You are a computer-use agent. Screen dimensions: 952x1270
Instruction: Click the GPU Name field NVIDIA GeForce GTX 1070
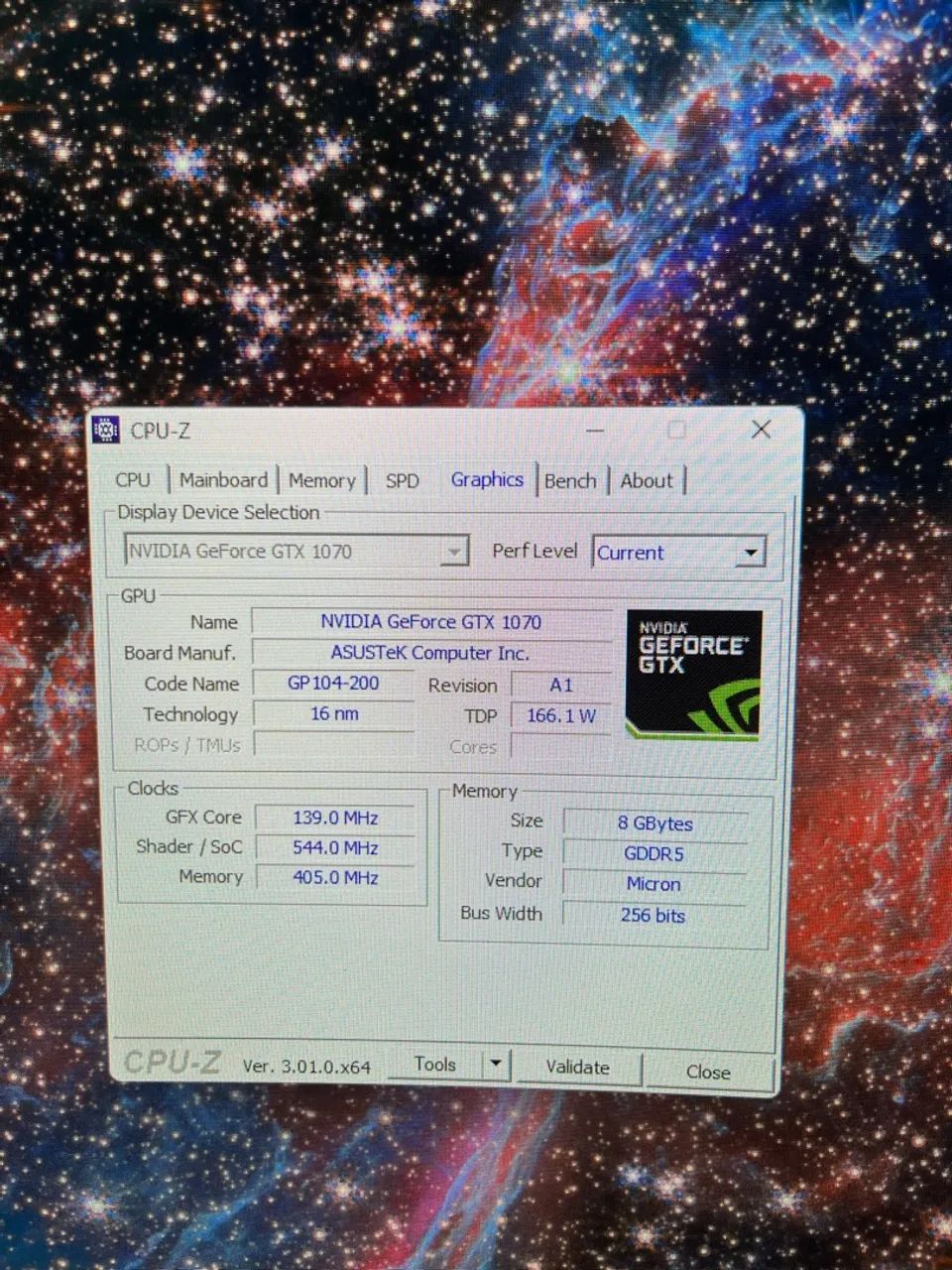coord(431,622)
